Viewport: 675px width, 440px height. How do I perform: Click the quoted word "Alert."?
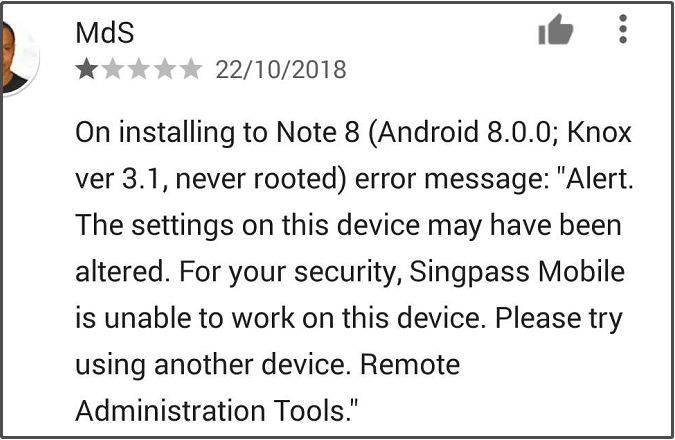coord(598,178)
